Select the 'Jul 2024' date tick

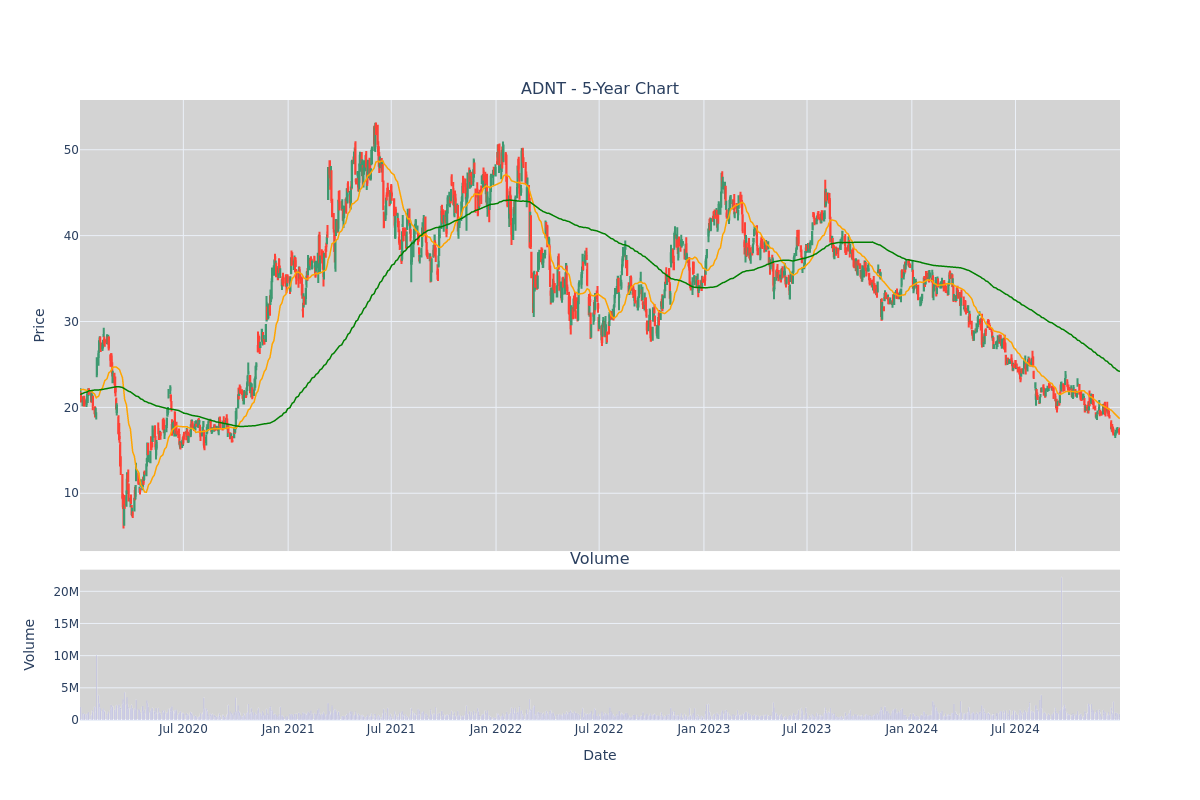[1015, 729]
